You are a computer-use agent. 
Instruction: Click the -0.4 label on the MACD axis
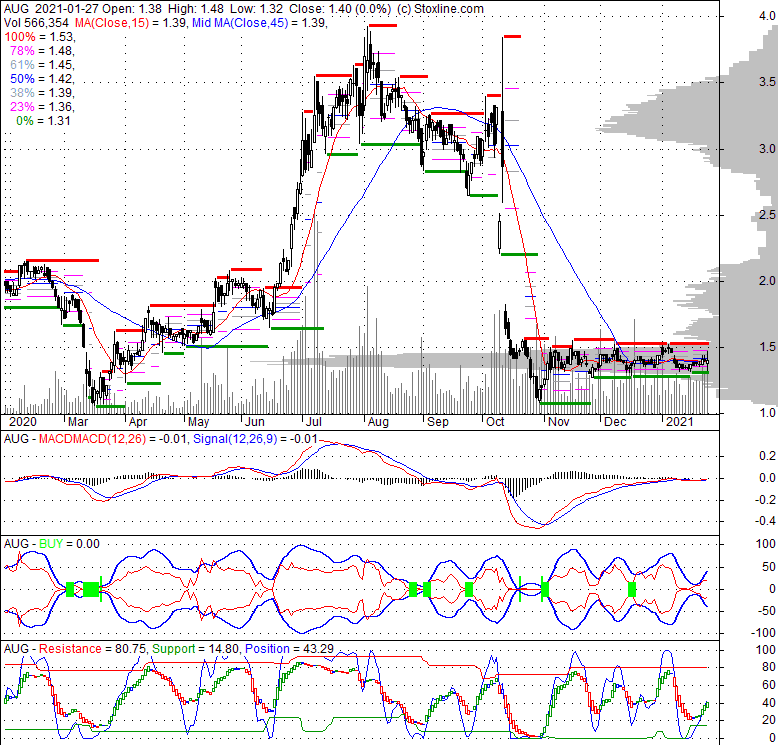[765, 521]
